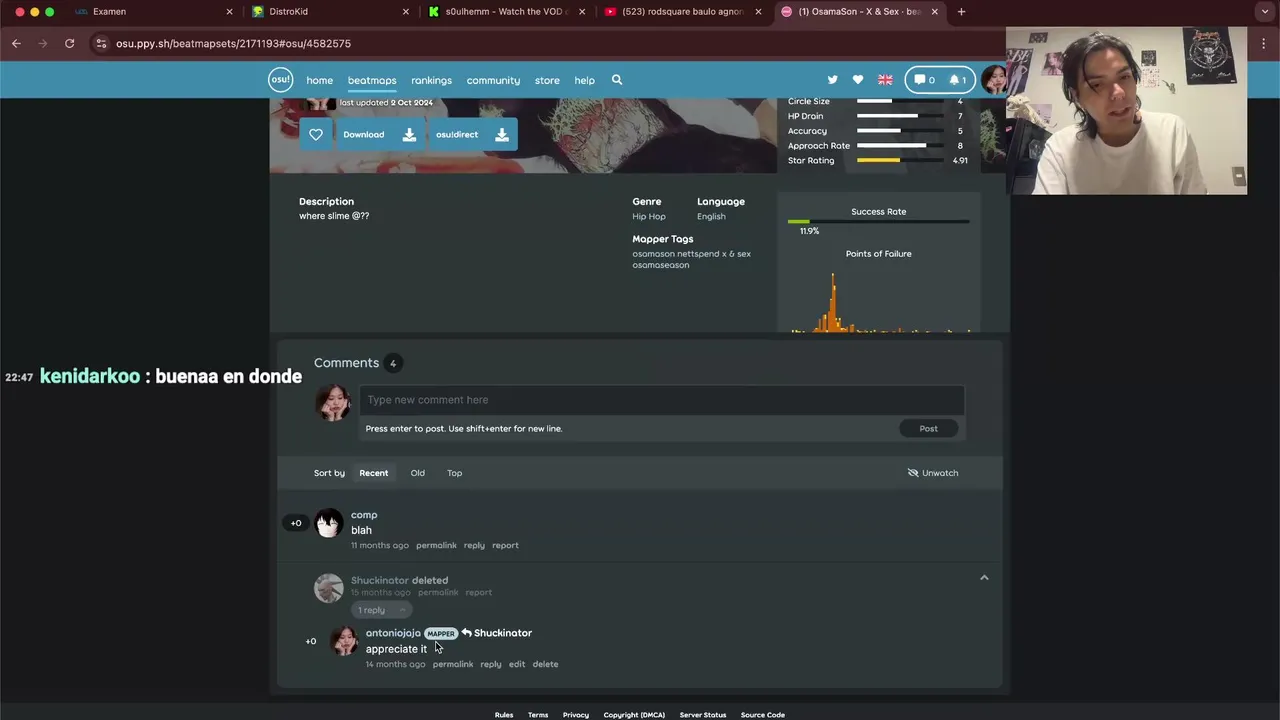
Task: Open the community navigation menu
Action: pyautogui.click(x=493, y=80)
